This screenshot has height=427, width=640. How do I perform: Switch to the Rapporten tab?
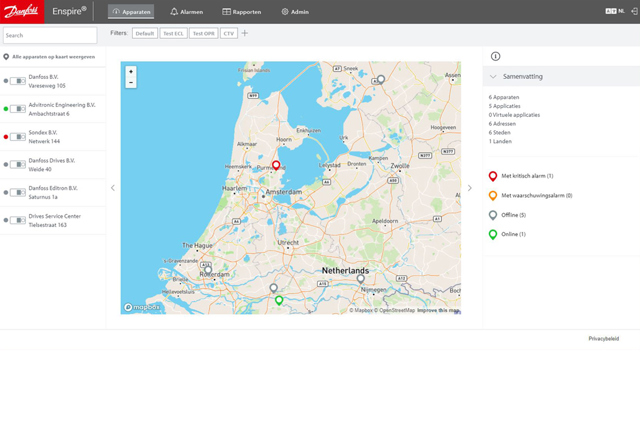click(241, 12)
